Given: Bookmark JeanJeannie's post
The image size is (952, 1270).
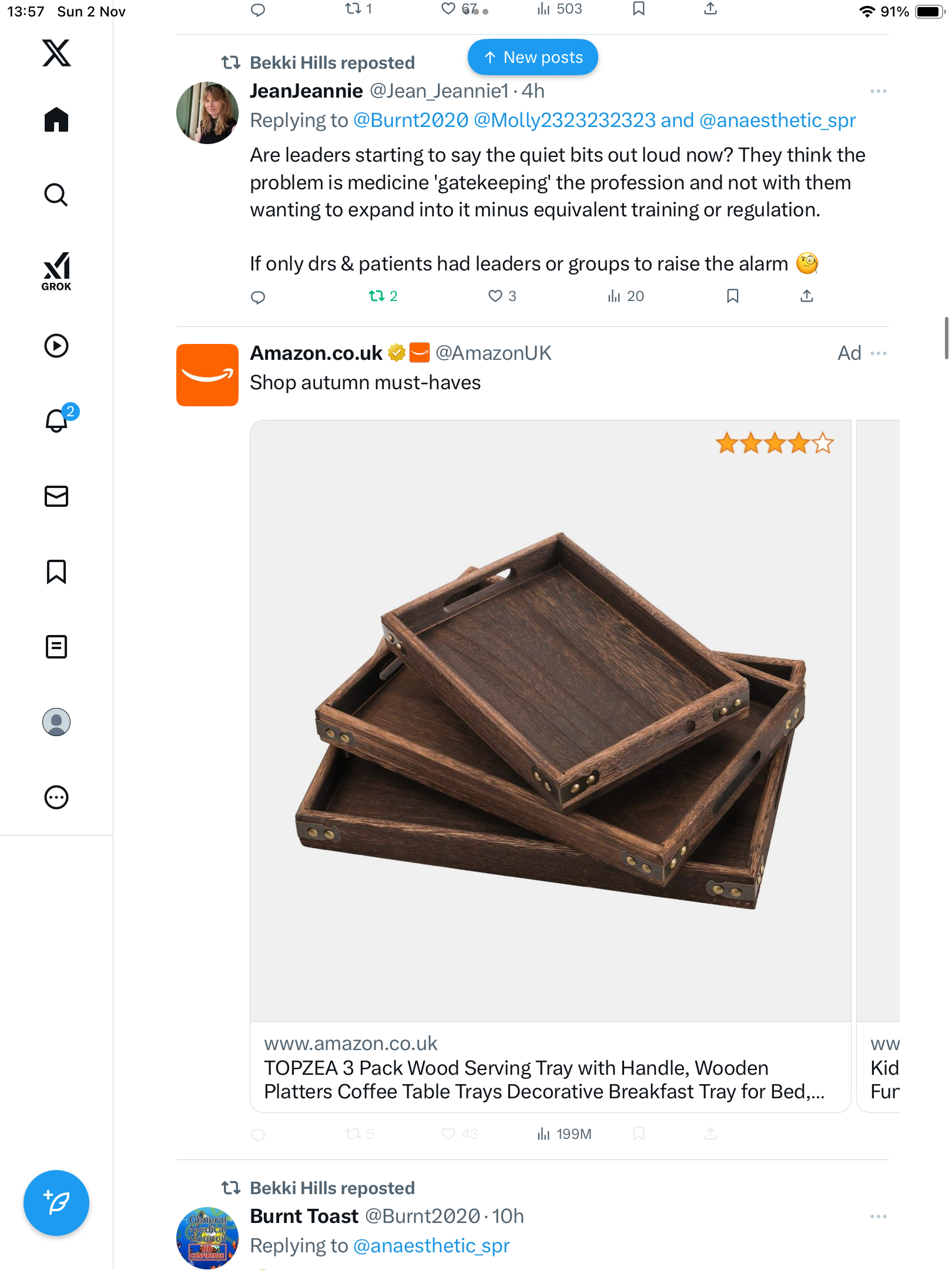Looking at the screenshot, I should [x=732, y=296].
